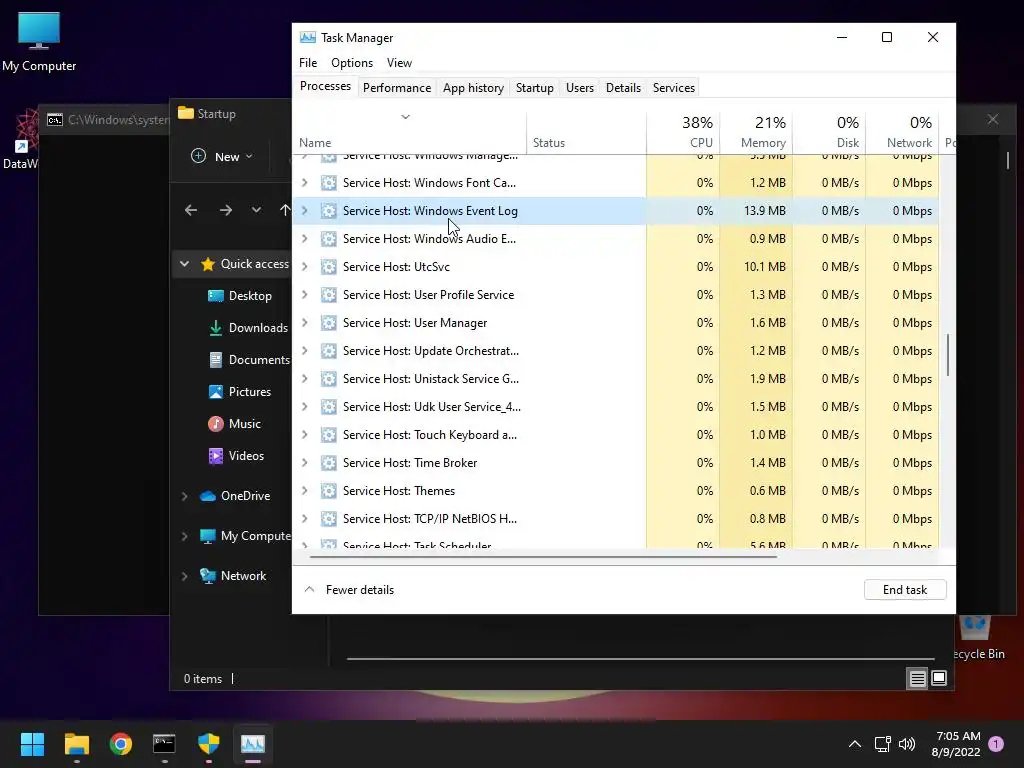Expand Service Host: User Profile Service row
Screen dimensions: 1024x768
click(304, 295)
